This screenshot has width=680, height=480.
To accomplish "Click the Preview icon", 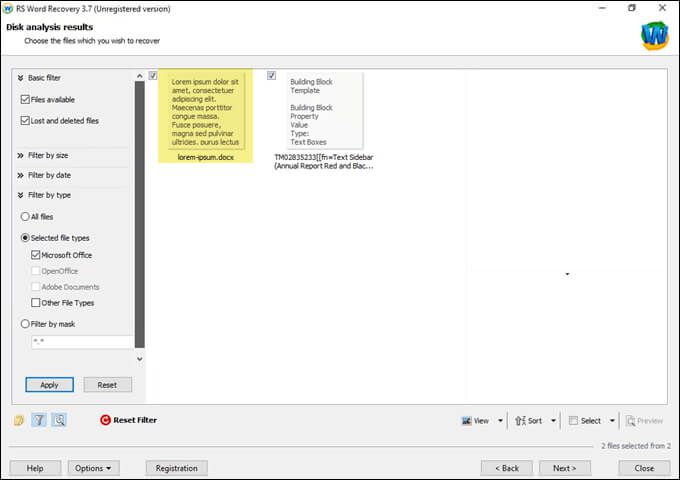I will click(631, 421).
